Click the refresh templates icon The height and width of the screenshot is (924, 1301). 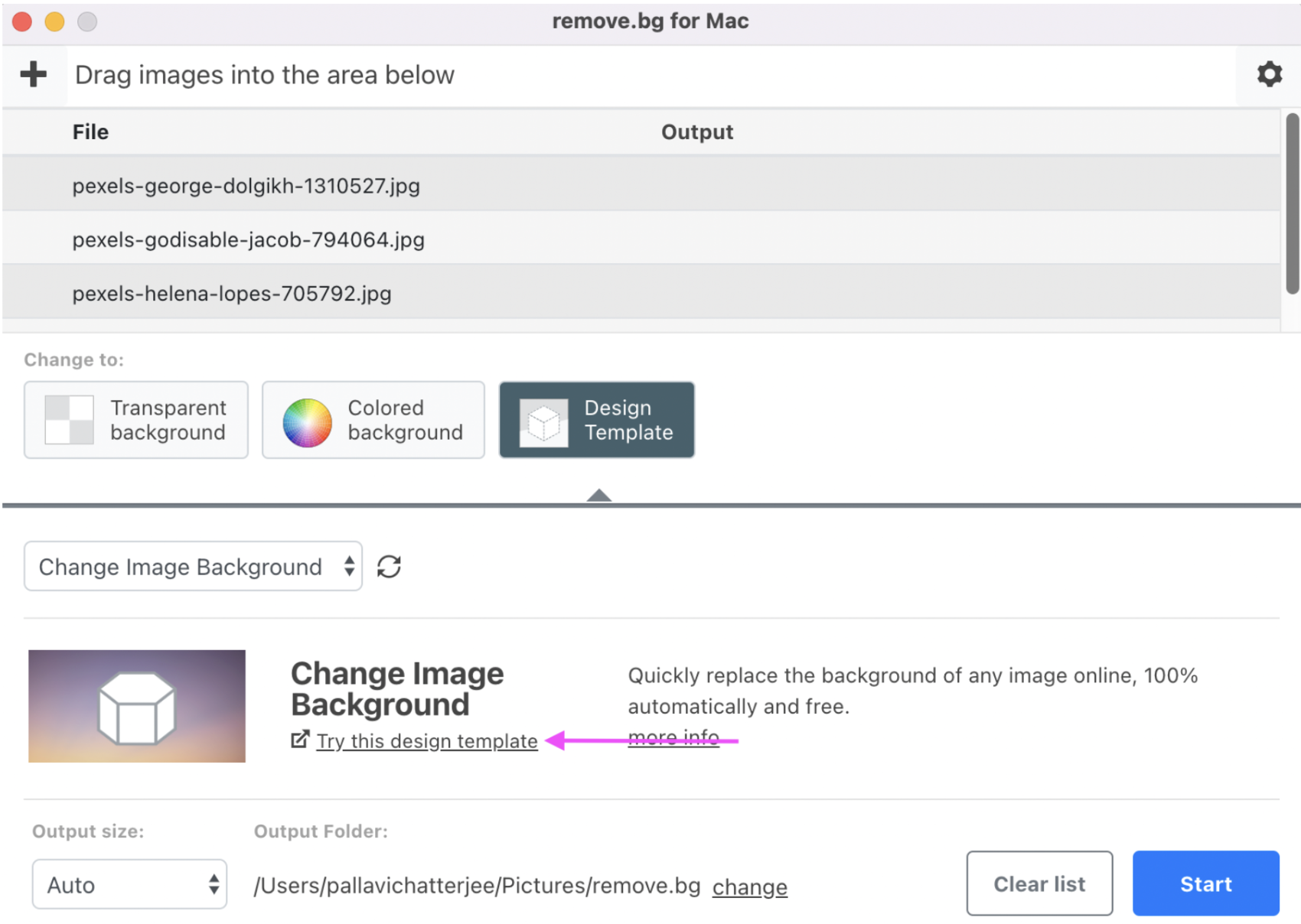(389, 566)
